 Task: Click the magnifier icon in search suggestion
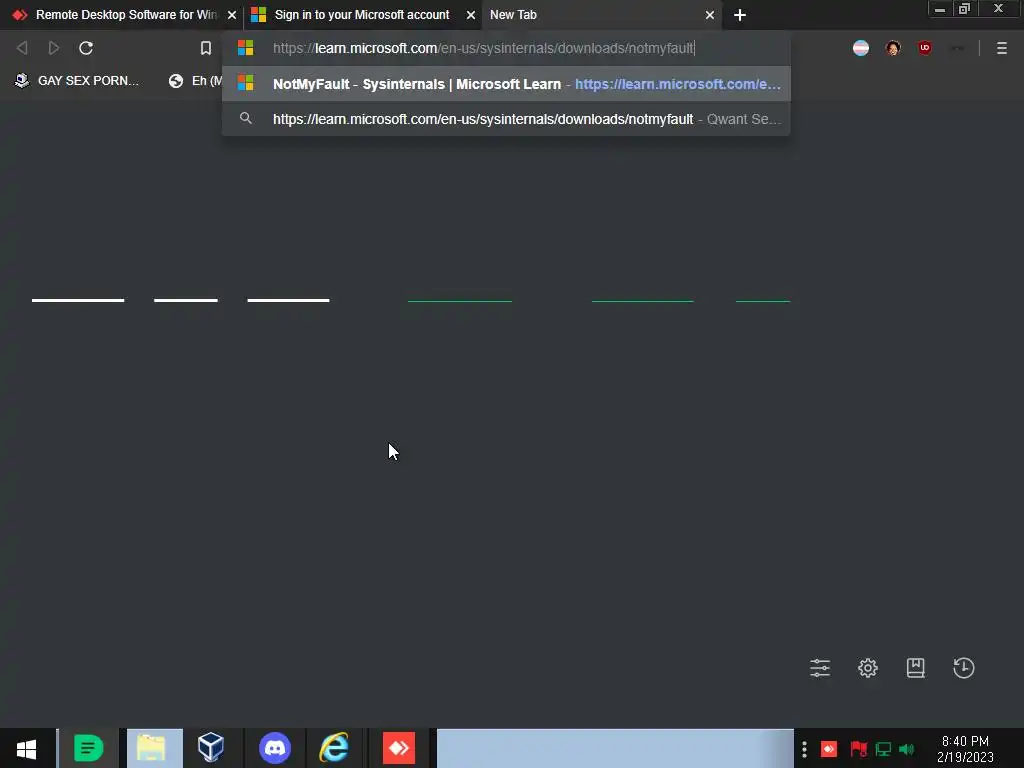point(246,118)
